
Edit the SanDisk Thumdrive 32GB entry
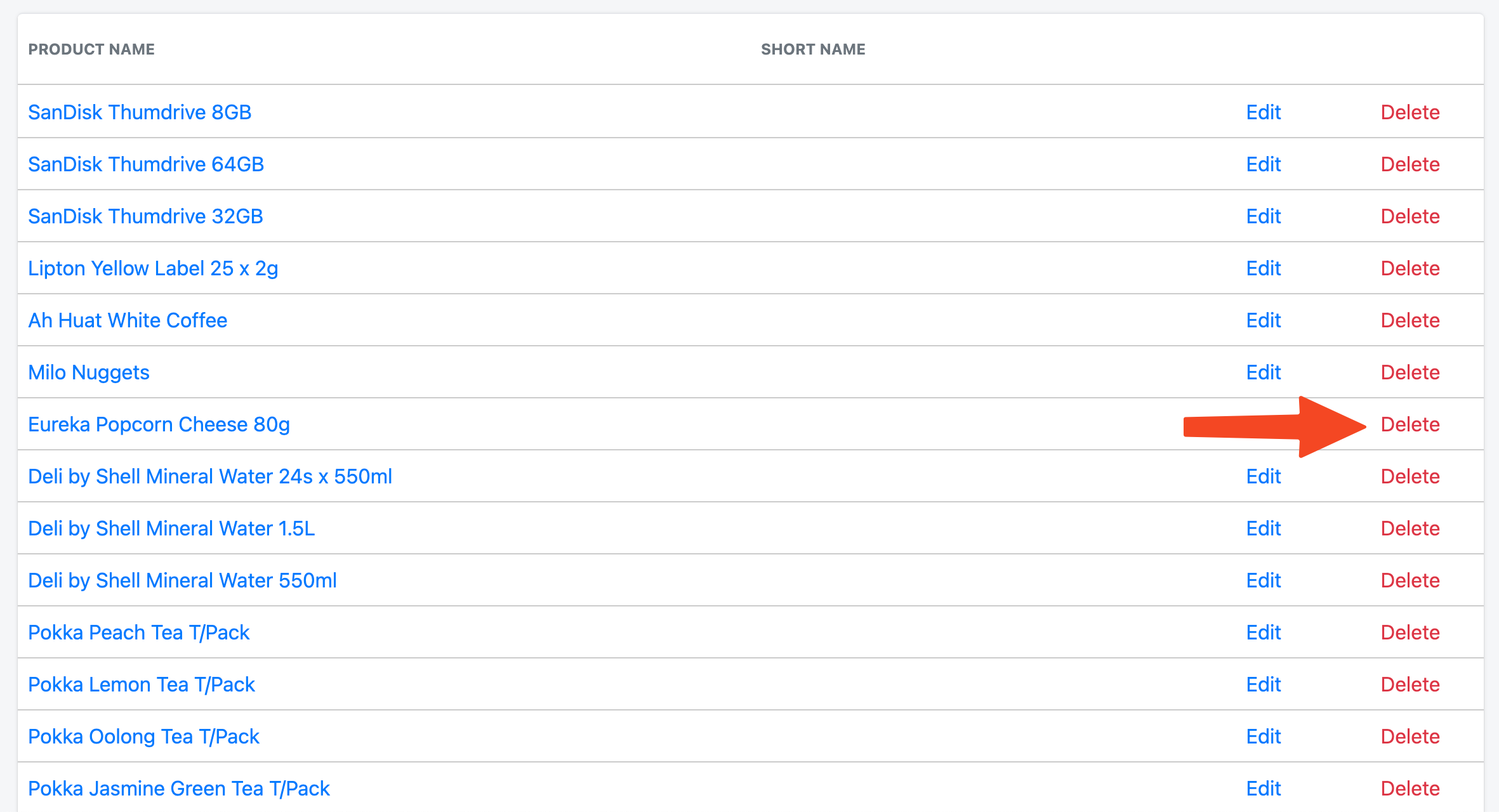(x=1263, y=216)
